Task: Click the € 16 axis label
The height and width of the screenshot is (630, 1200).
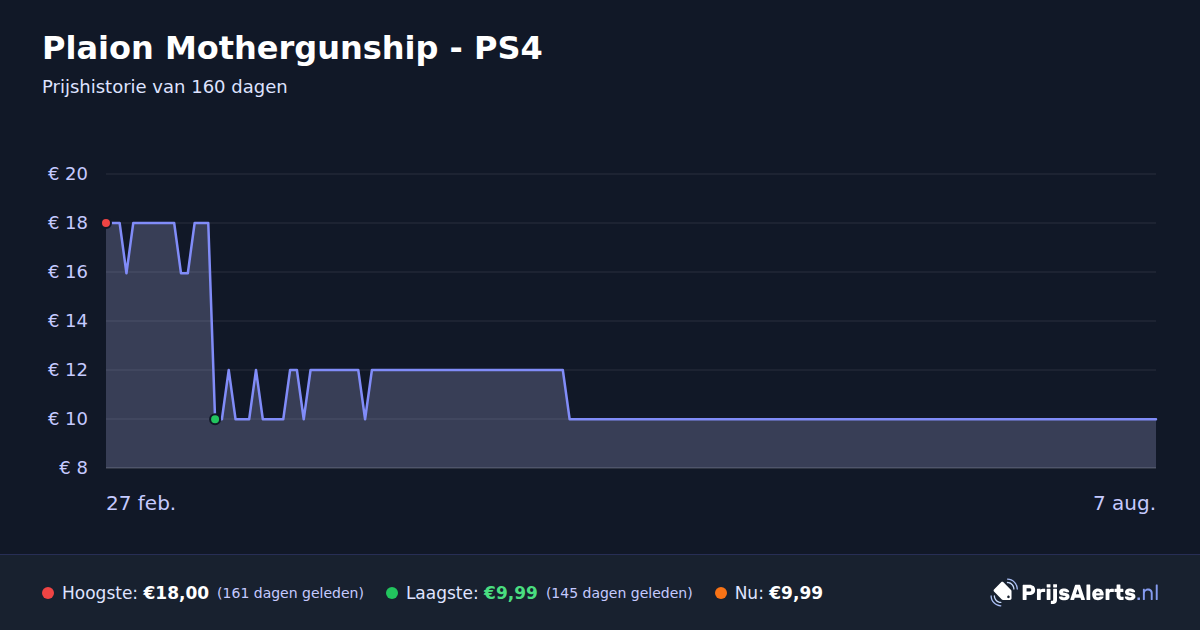Action: 68,272
